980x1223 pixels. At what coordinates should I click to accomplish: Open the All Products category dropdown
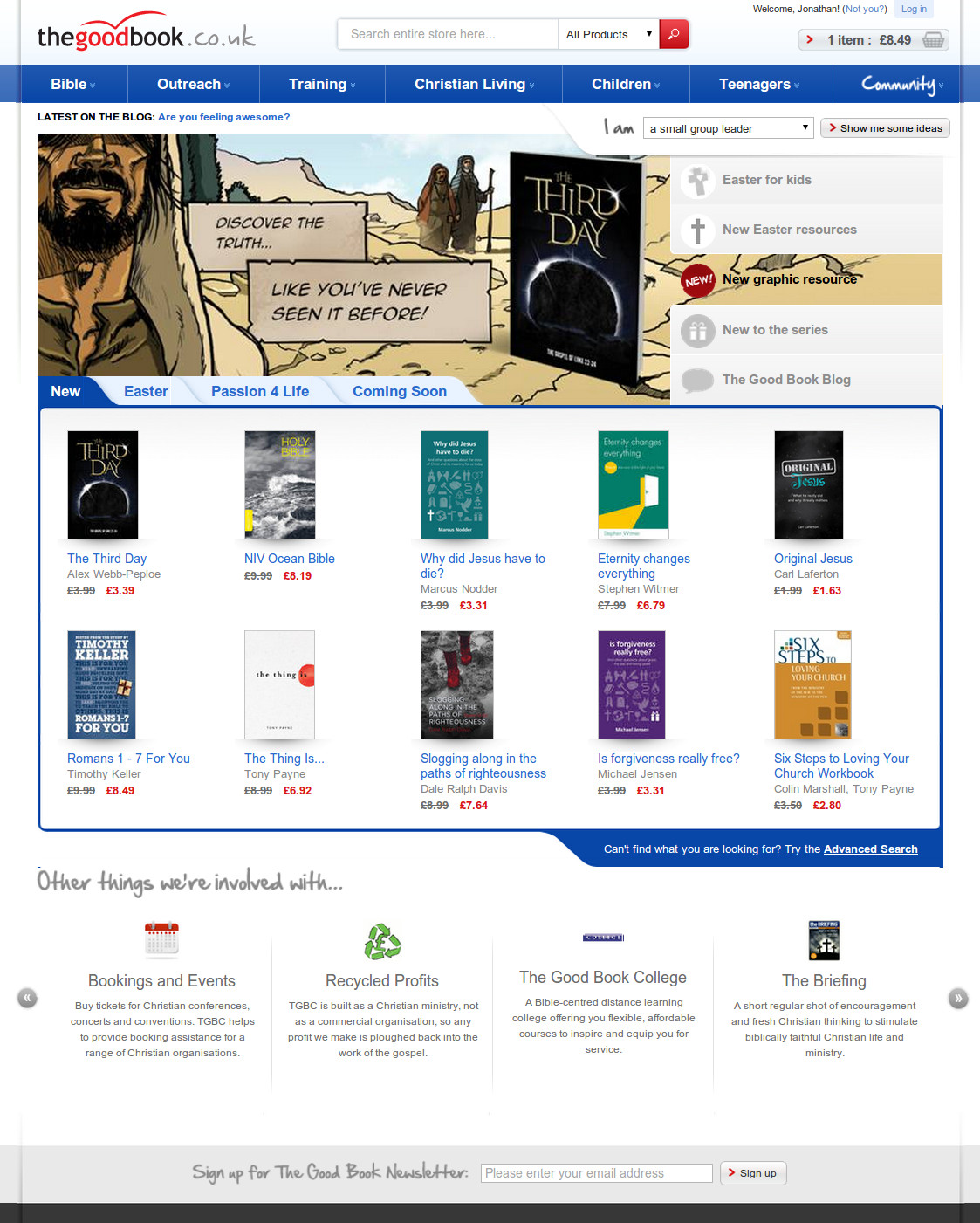point(608,34)
